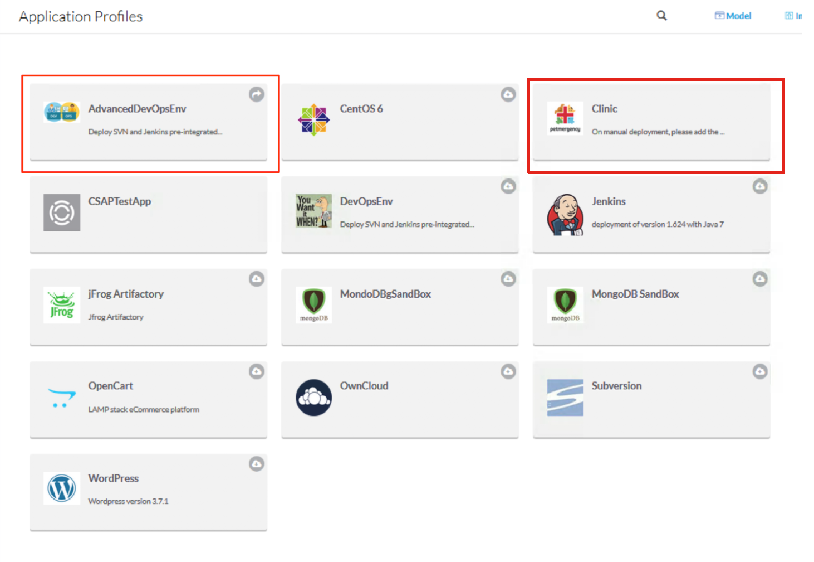Screen dimensions: 814x562
Task: Click the cloud icon on WordPress card
Action: (x=256, y=464)
